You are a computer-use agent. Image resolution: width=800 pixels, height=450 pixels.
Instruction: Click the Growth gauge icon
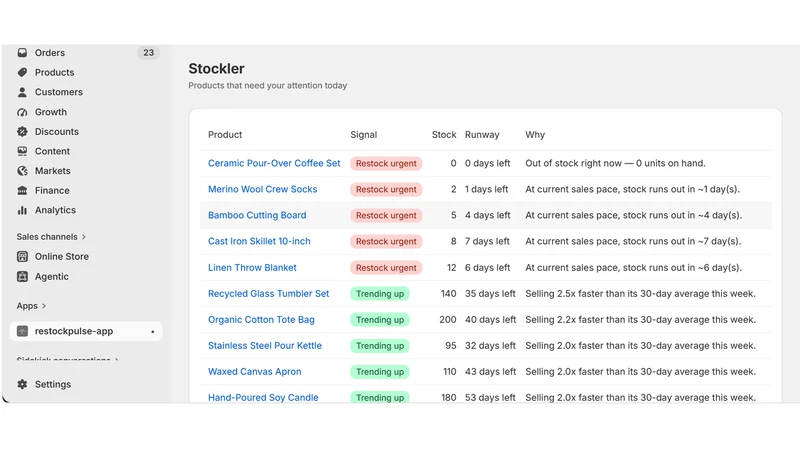coord(22,112)
